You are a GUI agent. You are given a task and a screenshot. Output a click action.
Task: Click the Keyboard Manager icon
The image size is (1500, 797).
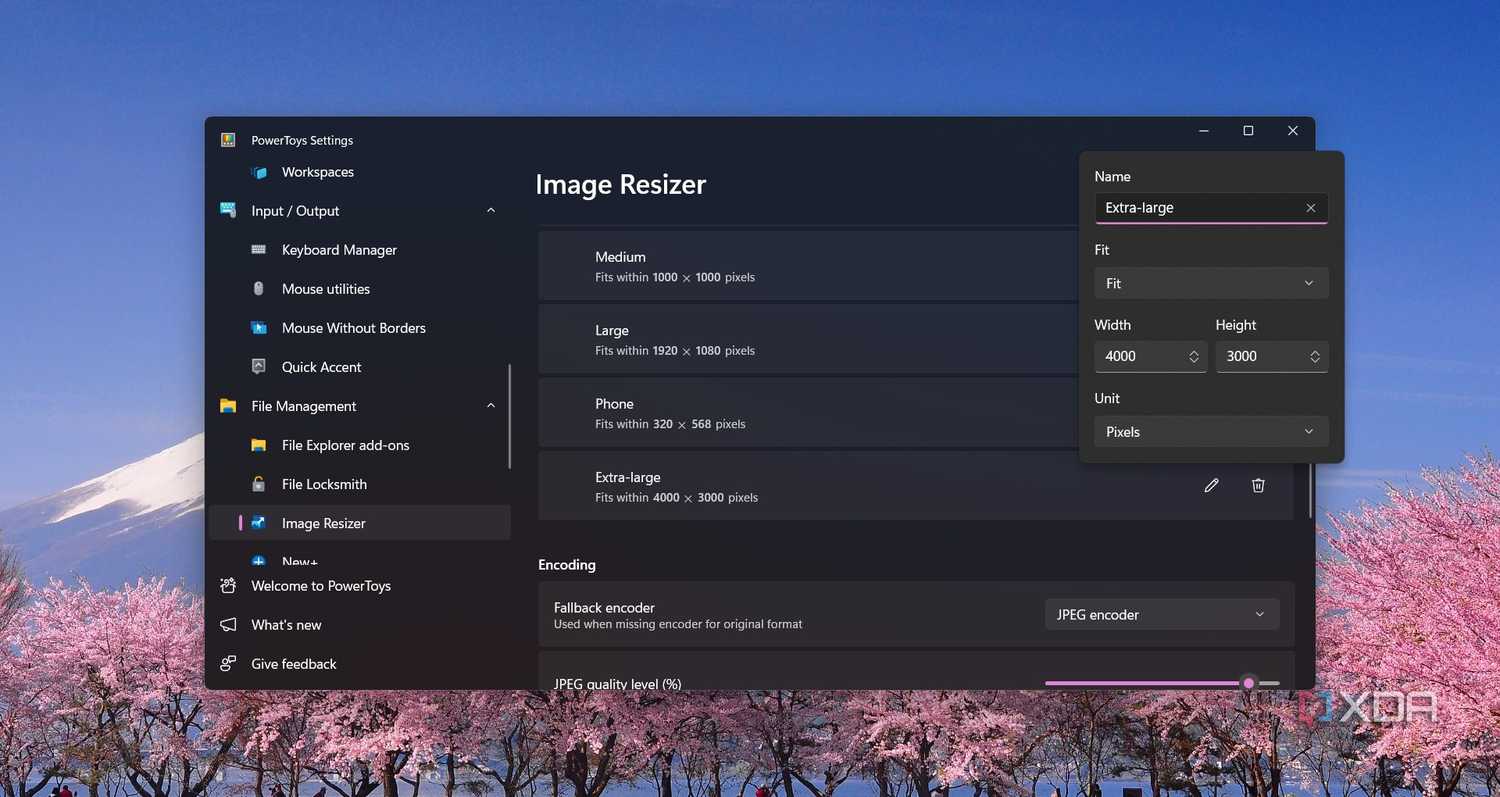coord(259,250)
